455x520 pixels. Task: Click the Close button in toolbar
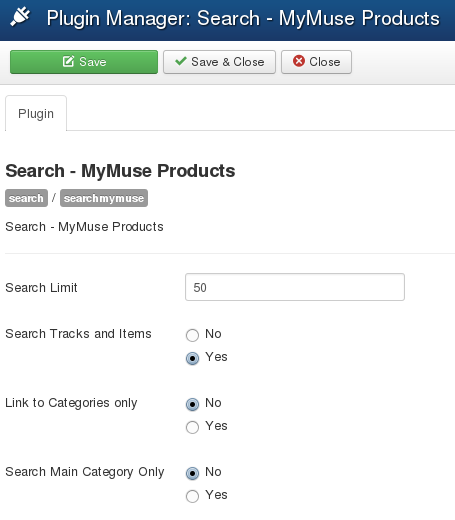coord(316,62)
